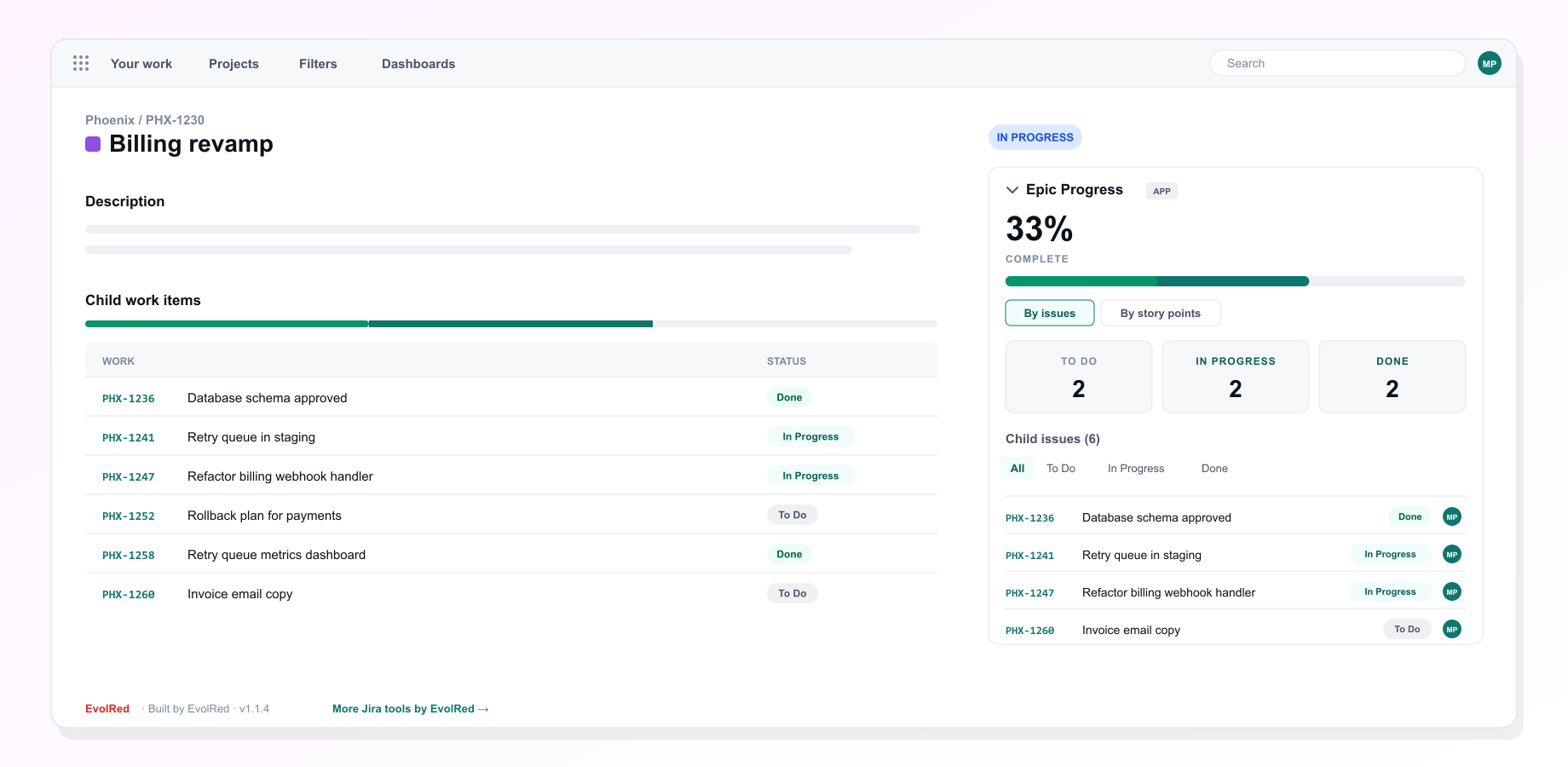This screenshot has width=1568, height=767.
Task: Follow More Jira tools by EvolRed link
Action: pos(411,708)
